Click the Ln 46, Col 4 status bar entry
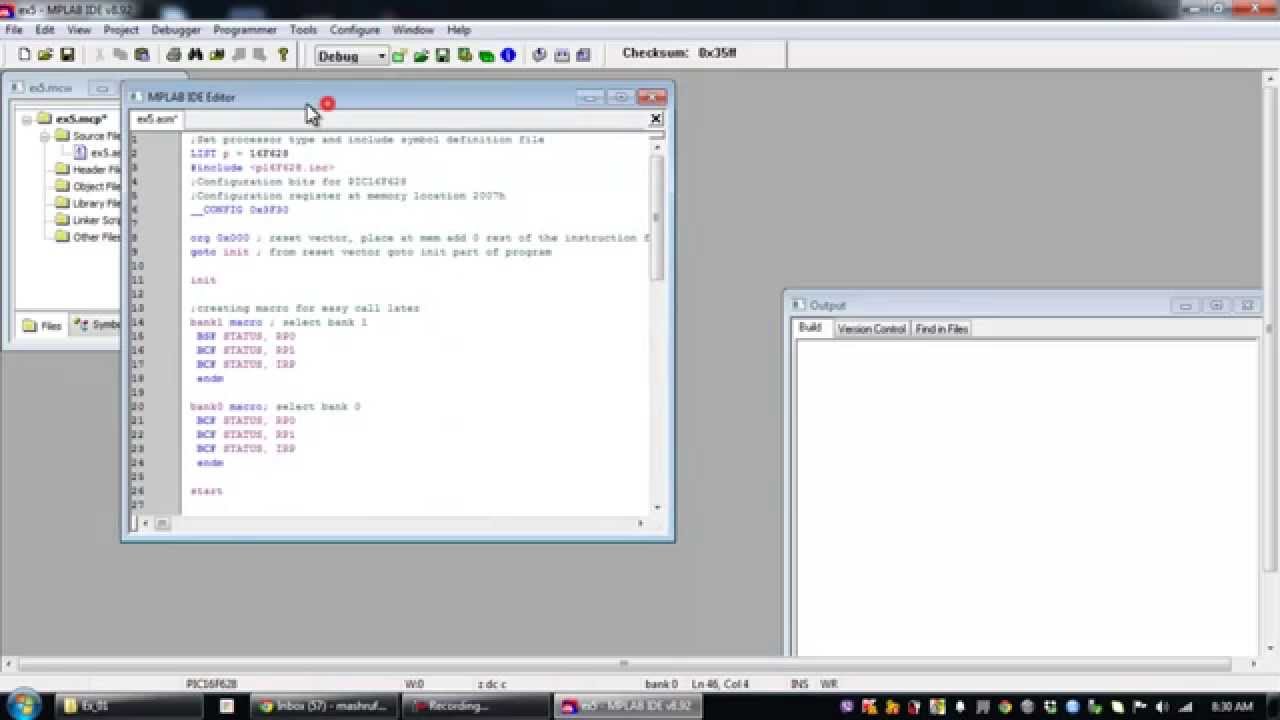The height and width of the screenshot is (720, 1280). 720,684
